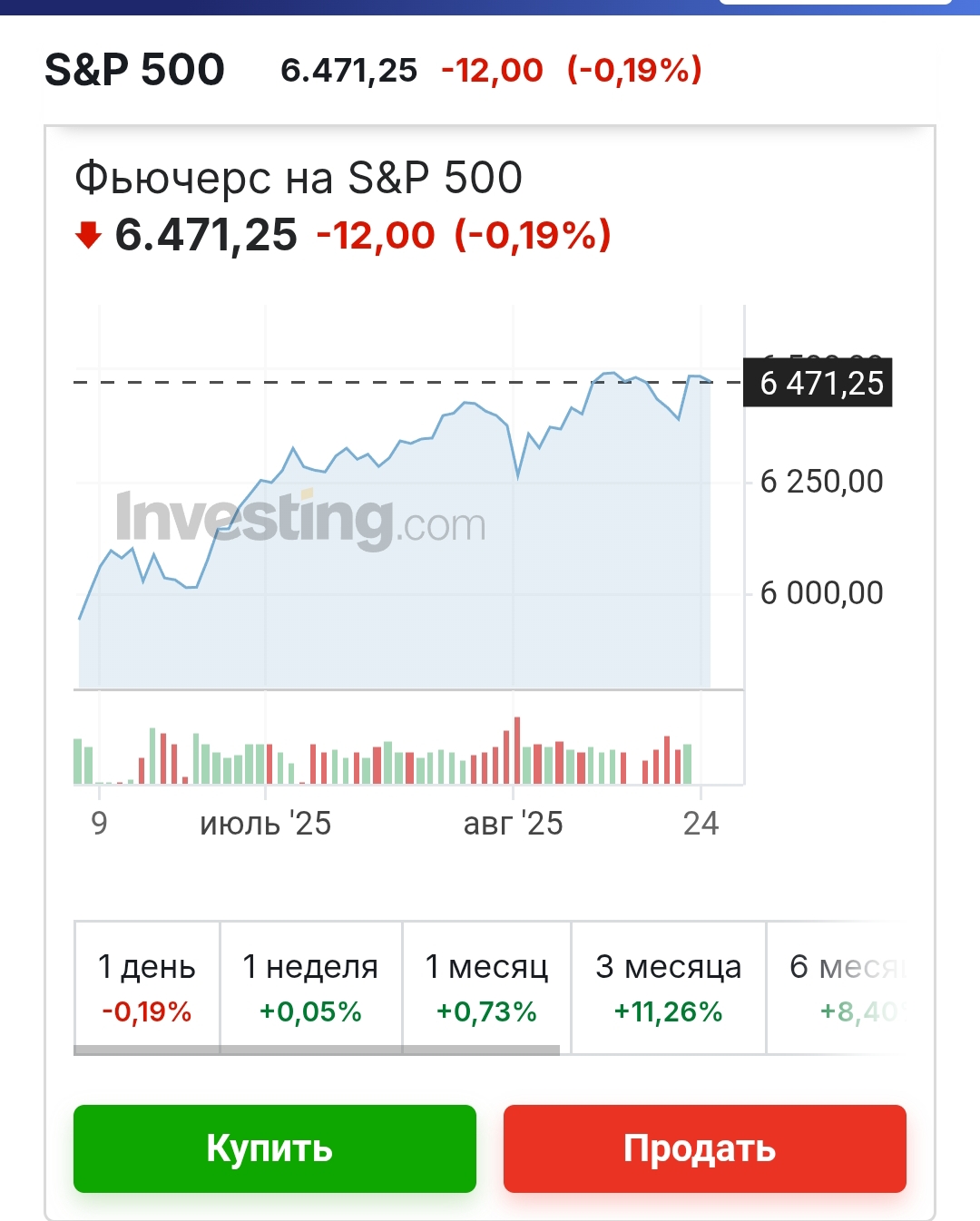
Task: Click the 24 date marker on axis
Action: click(x=701, y=824)
